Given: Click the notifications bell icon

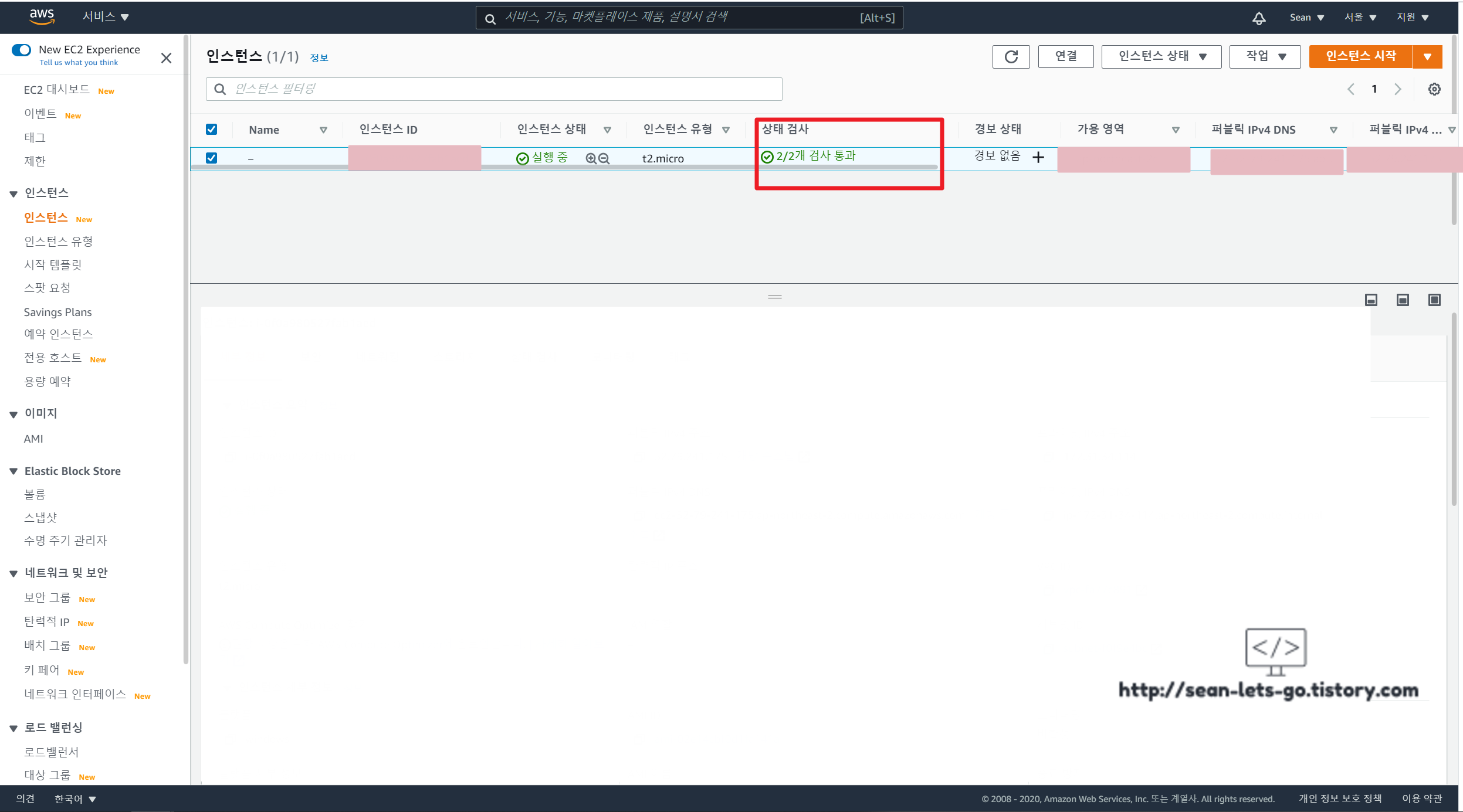Looking at the screenshot, I should tap(1259, 18).
